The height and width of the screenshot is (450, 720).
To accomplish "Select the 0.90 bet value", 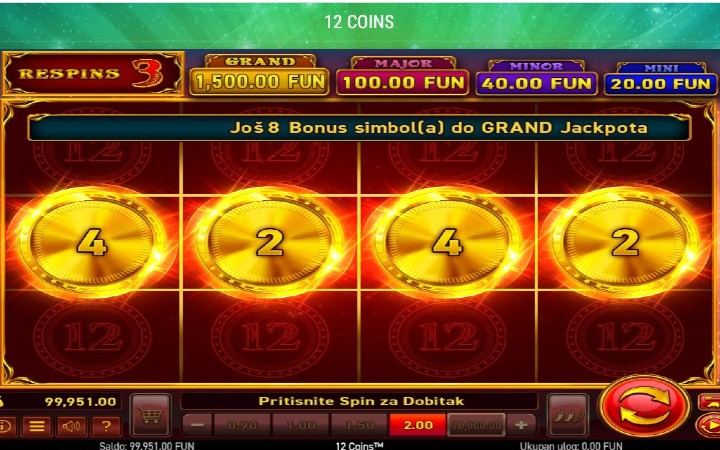I will [x=242, y=425].
